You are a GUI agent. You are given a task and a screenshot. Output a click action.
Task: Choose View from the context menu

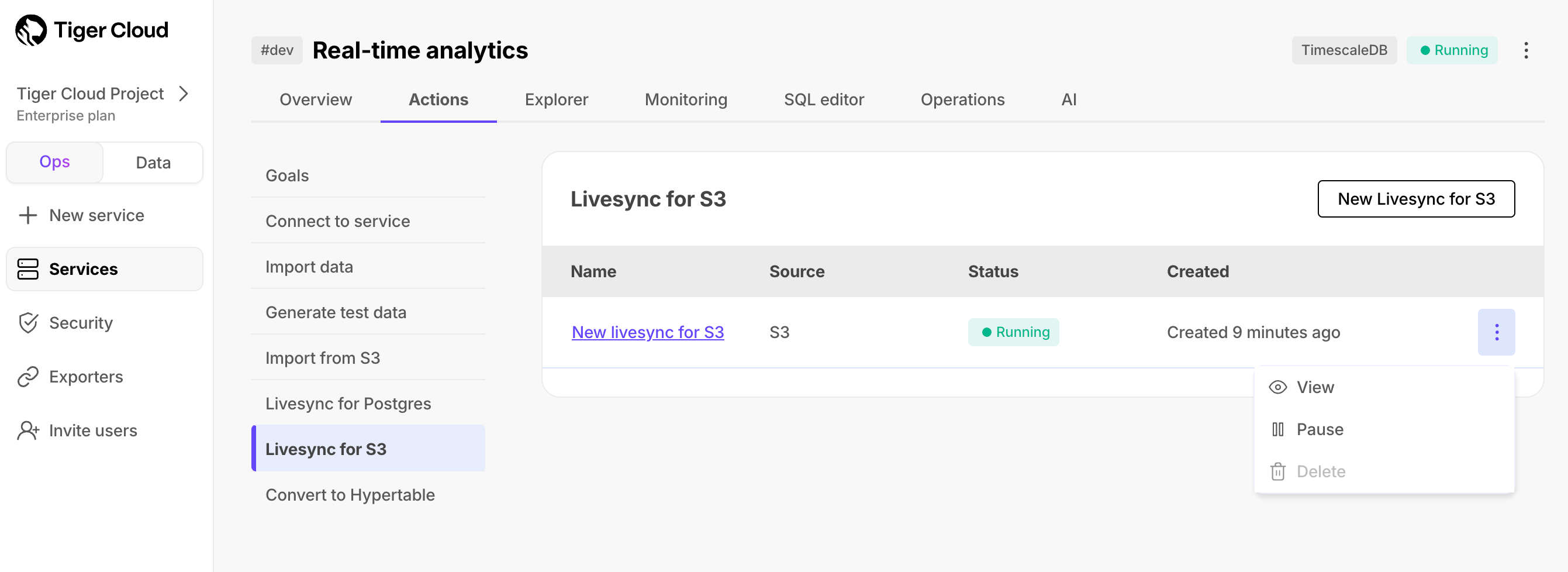tap(1384, 387)
